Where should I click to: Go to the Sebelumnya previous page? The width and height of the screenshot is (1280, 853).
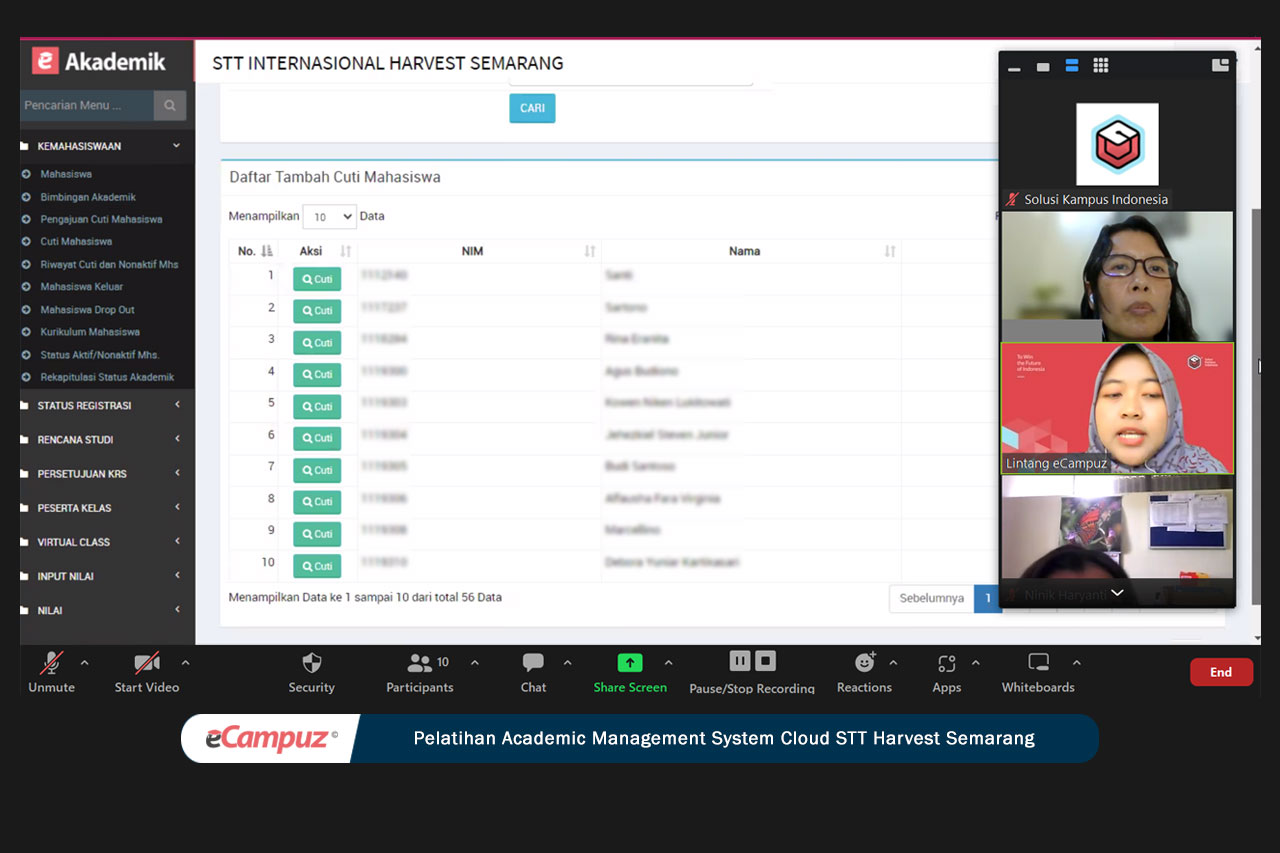tap(932, 598)
